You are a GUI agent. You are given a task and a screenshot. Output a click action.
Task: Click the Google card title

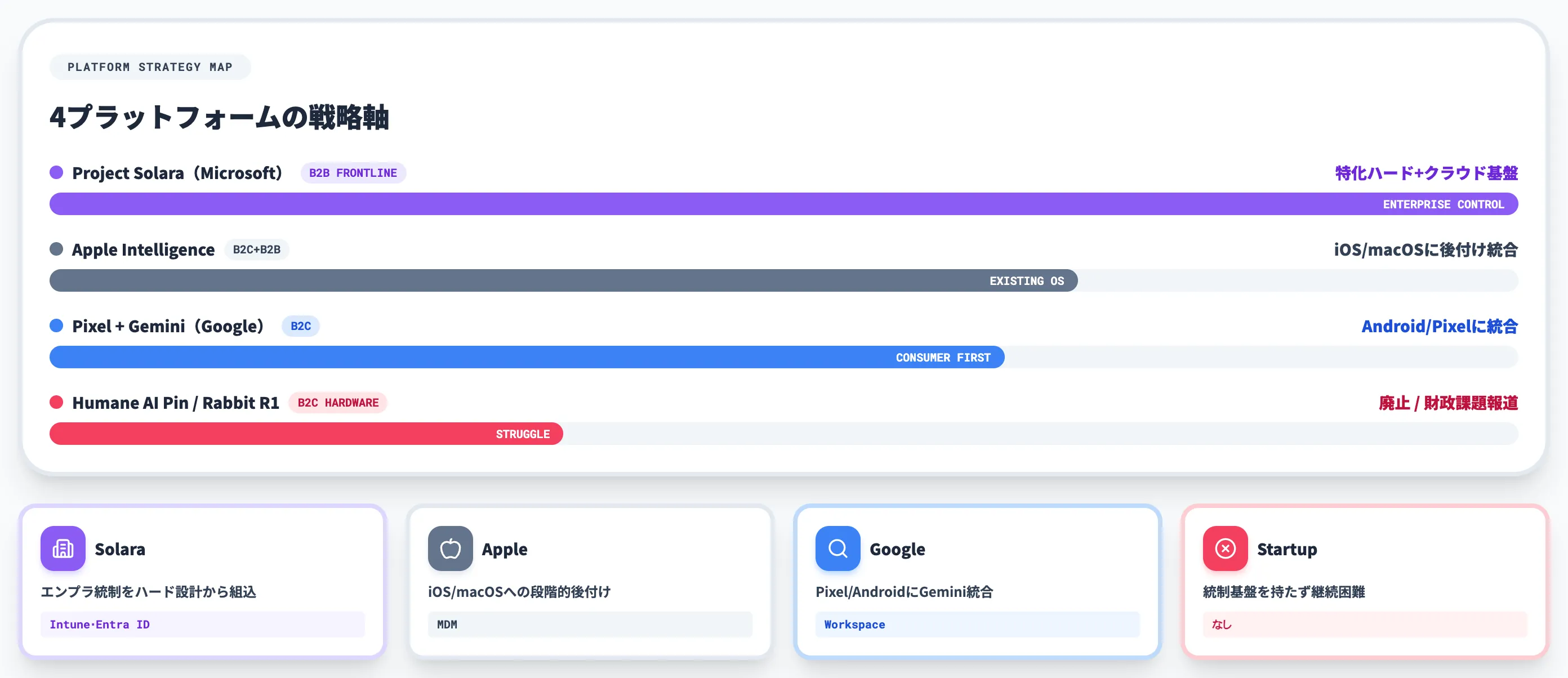point(897,549)
